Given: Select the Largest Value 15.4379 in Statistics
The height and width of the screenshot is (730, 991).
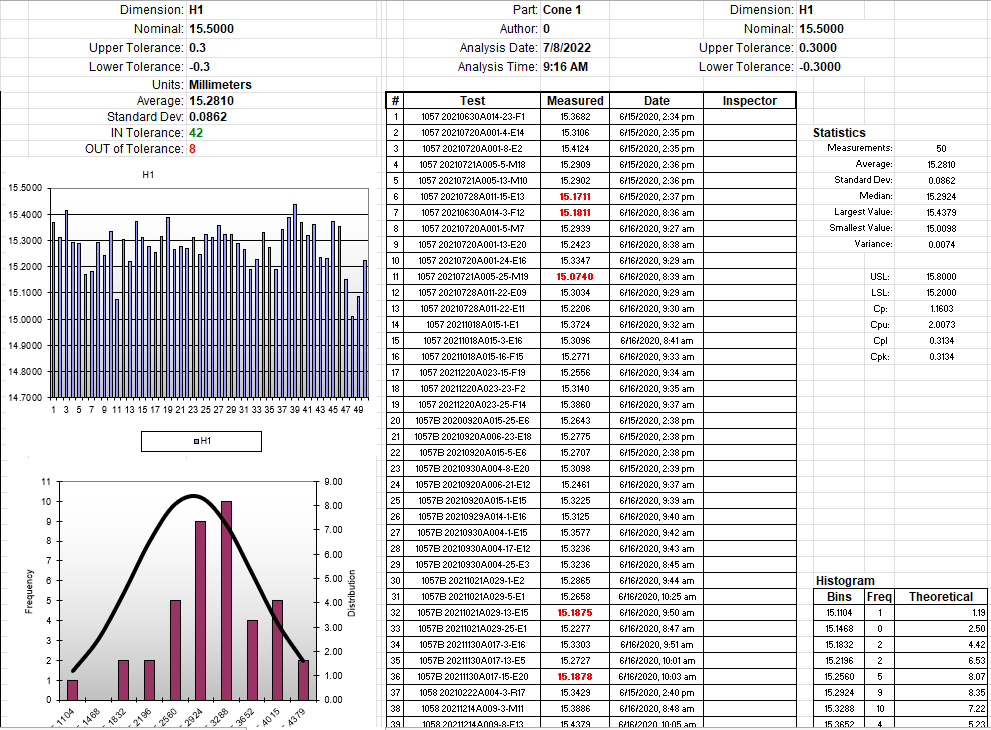Looking at the screenshot, I should pos(941,212).
